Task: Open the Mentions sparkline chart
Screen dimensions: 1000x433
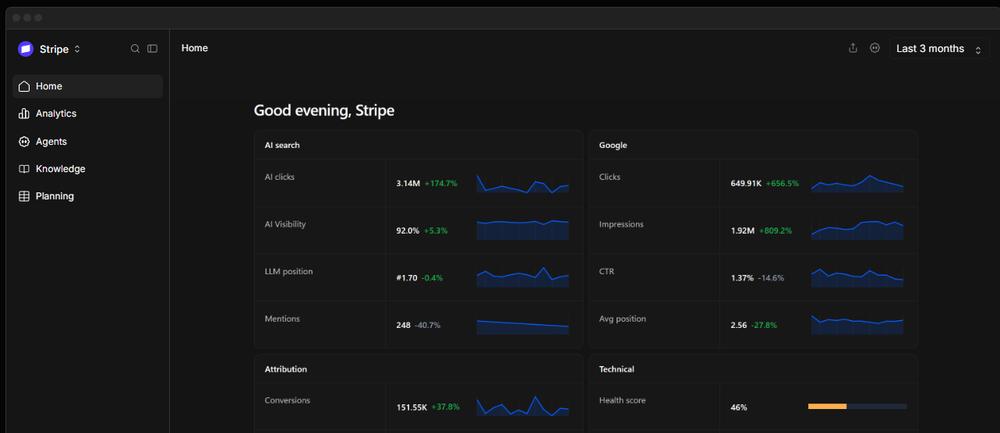Action: click(x=522, y=324)
